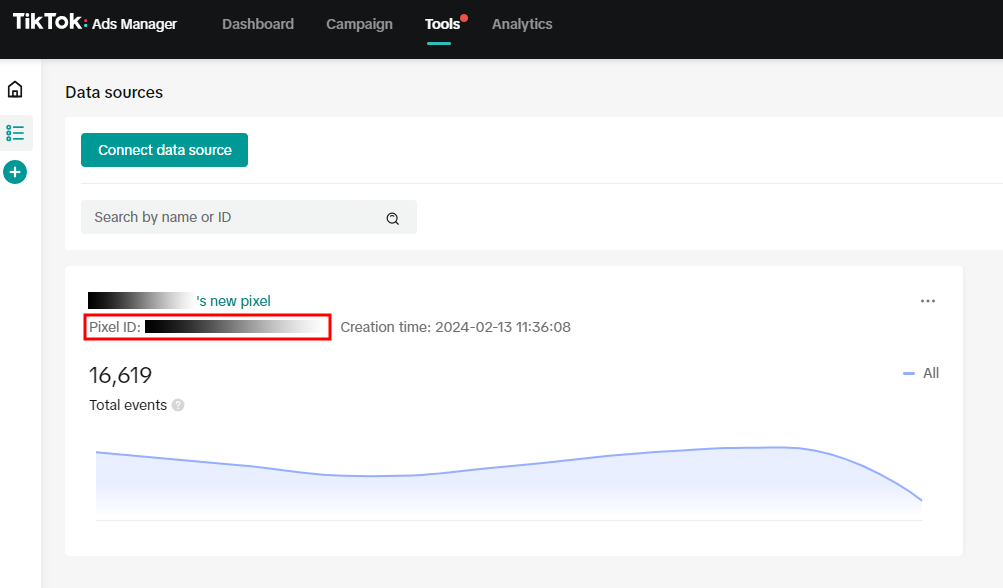Select the list icon in the sidebar
Viewport: 1003px width, 588px height.
pos(15,132)
